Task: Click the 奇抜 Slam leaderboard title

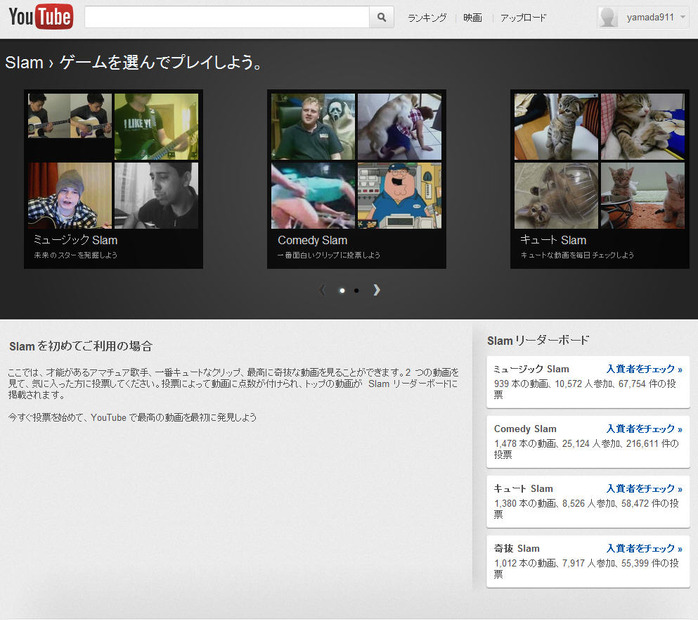Action: [517, 548]
